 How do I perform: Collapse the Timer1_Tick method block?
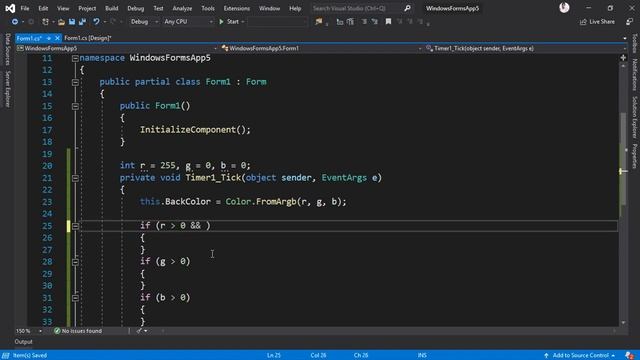pyautogui.click(x=75, y=178)
